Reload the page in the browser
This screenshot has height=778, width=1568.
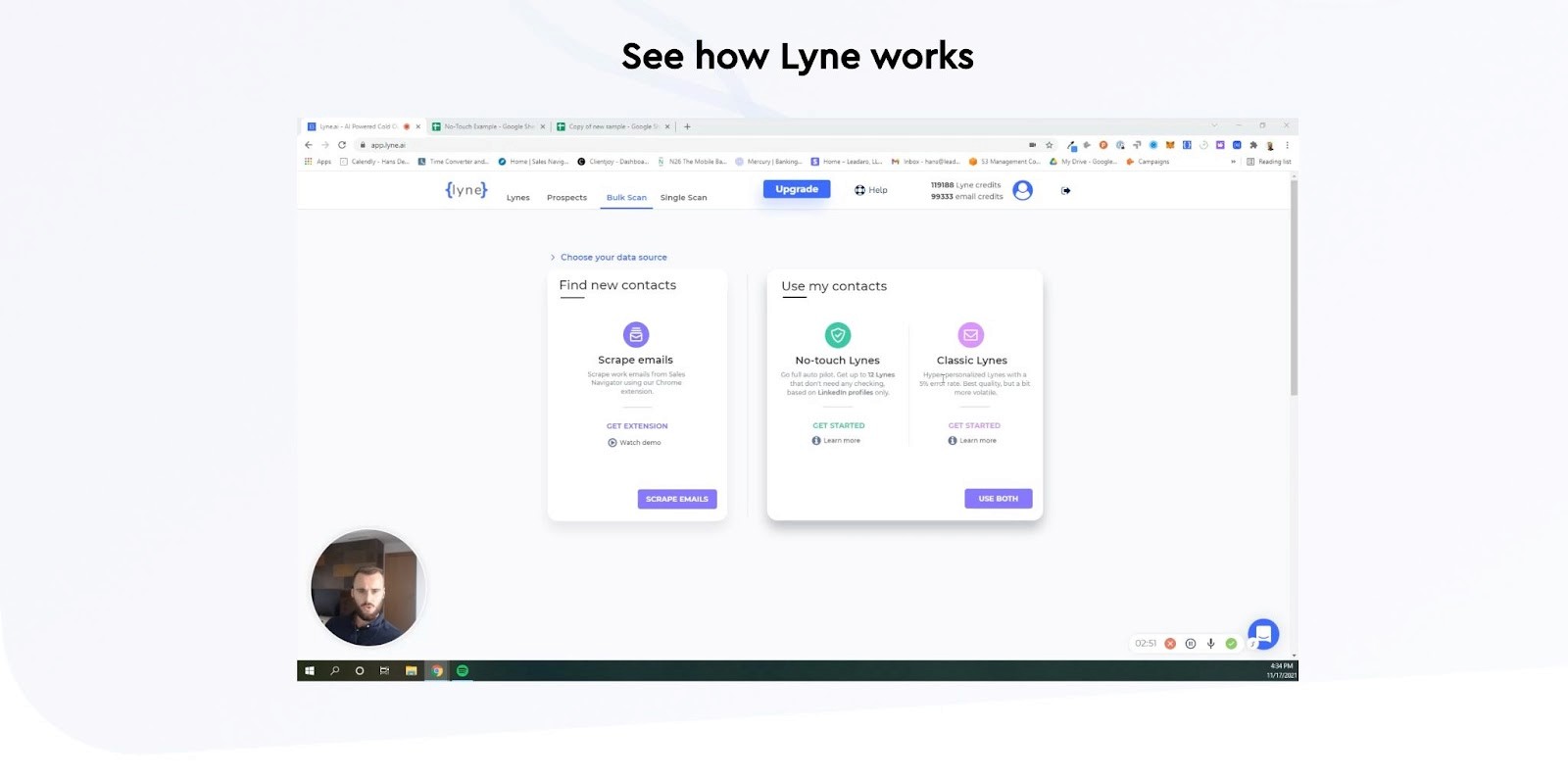(x=342, y=145)
